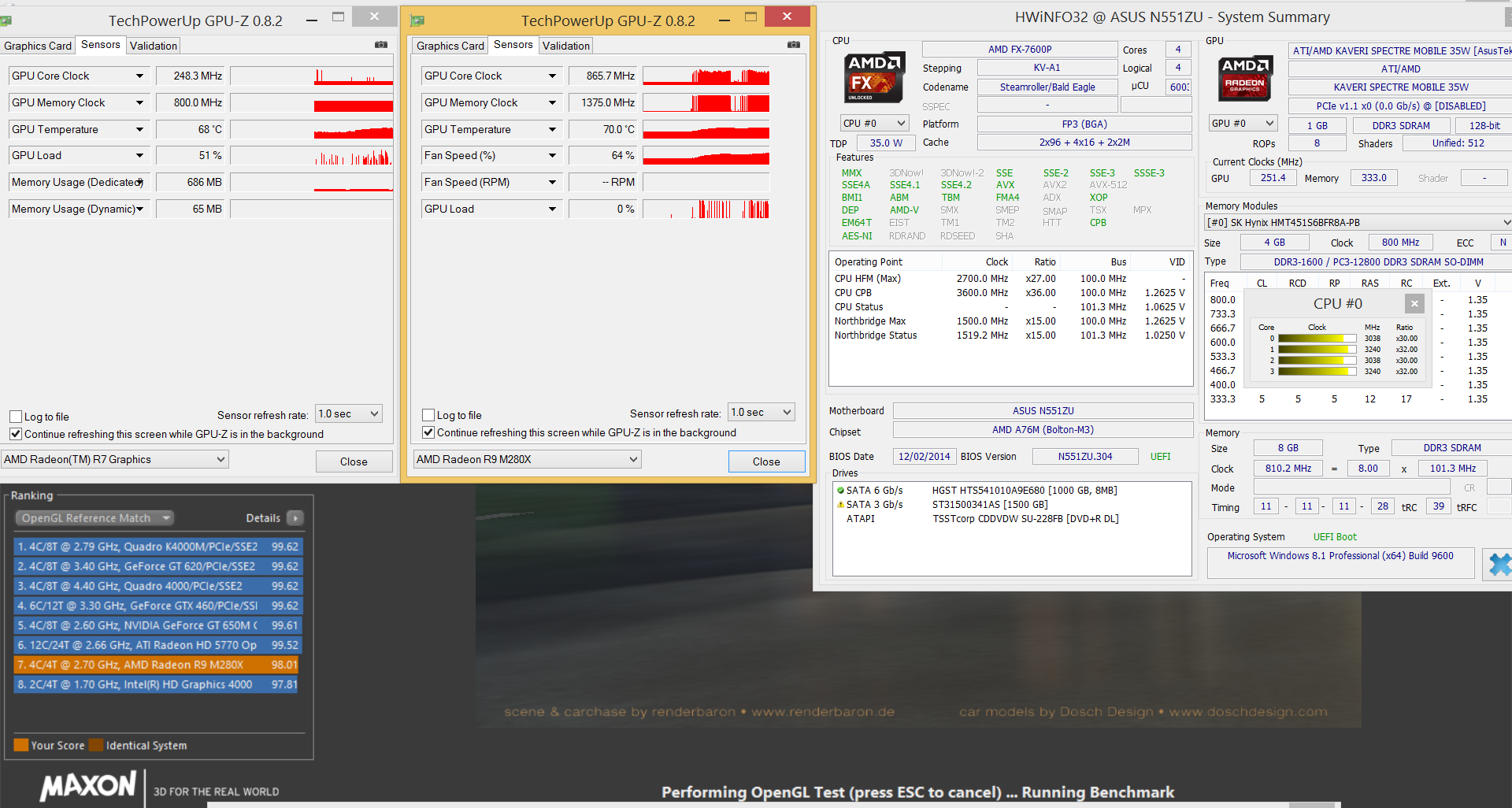Toggle Log to file in the R9 M280X GPU-Z window
The height and width of the screenshot is (808, 1512).
[x=428, y=415]
